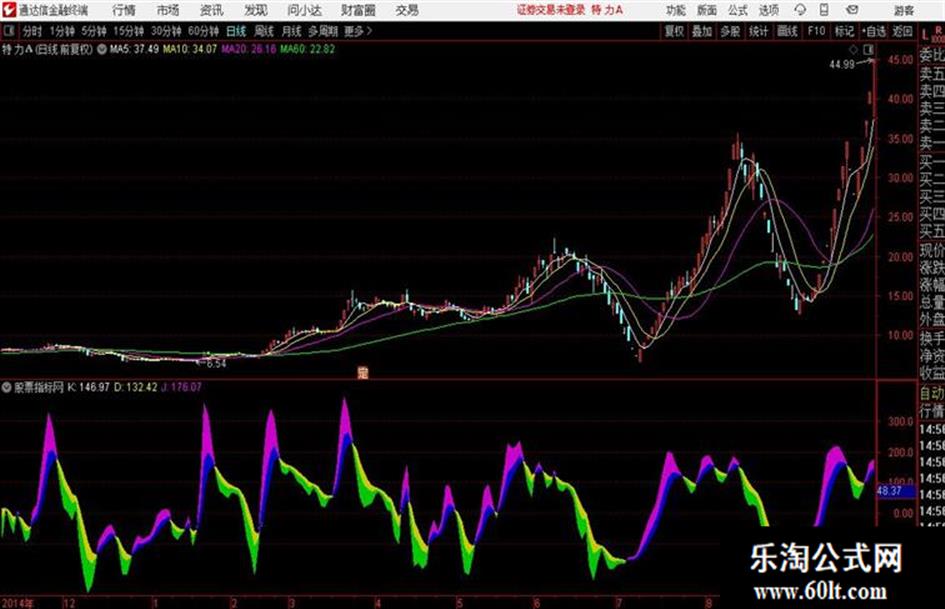The image size is (945, 609).
Task: Expand the 更多 periods dropdown
Action: click(x=358, y=31)
